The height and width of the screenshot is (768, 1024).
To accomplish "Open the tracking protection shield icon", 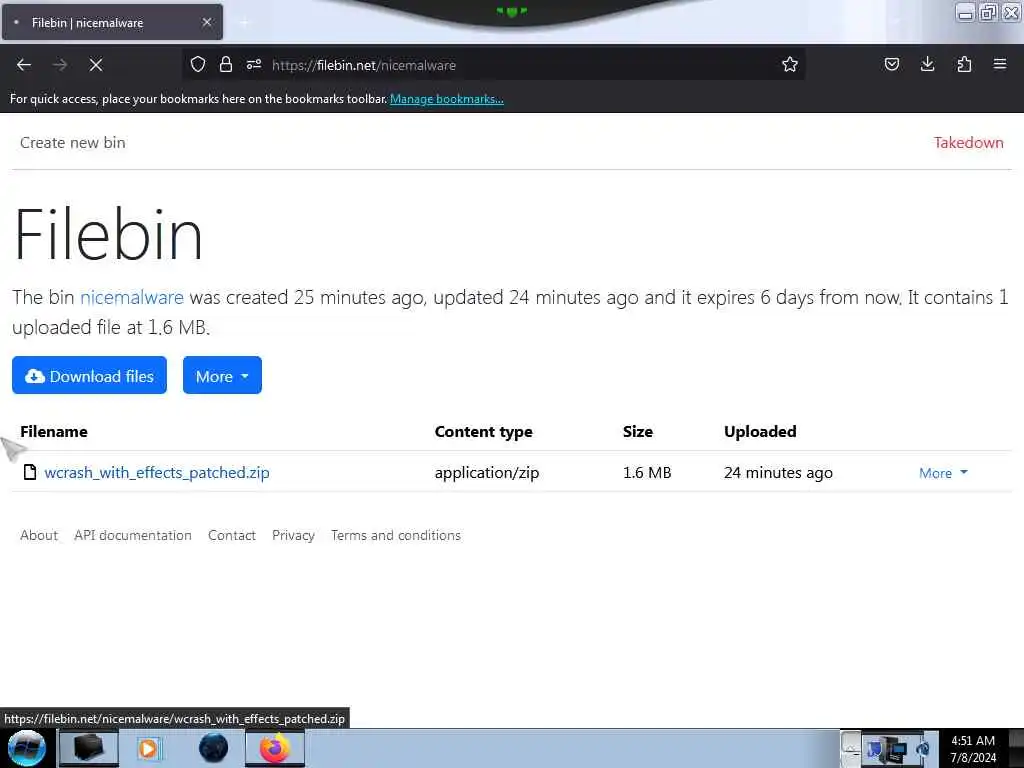I will [198, 64].
